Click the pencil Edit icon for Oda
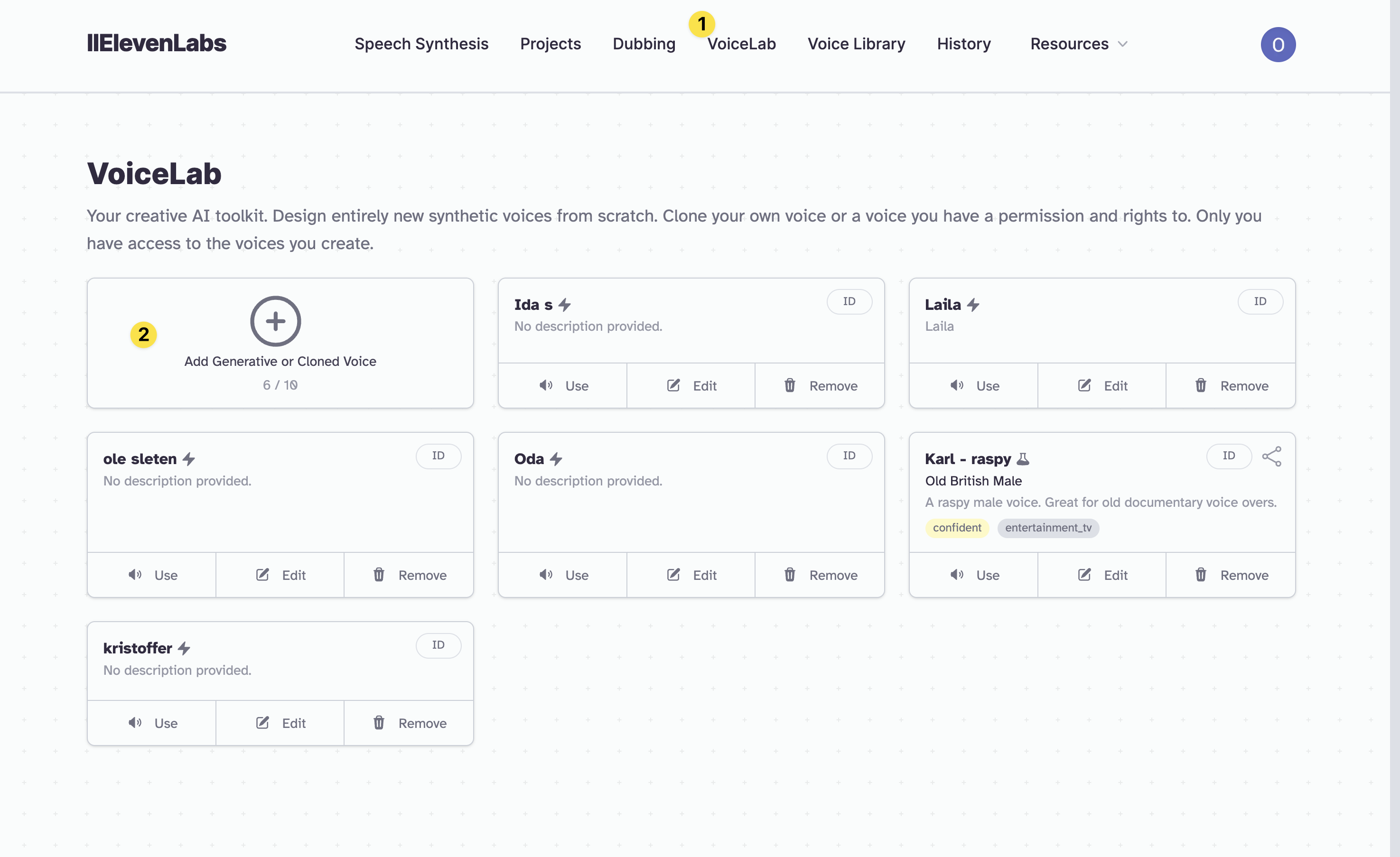The image size is (1400, 857). coord(673,575)
